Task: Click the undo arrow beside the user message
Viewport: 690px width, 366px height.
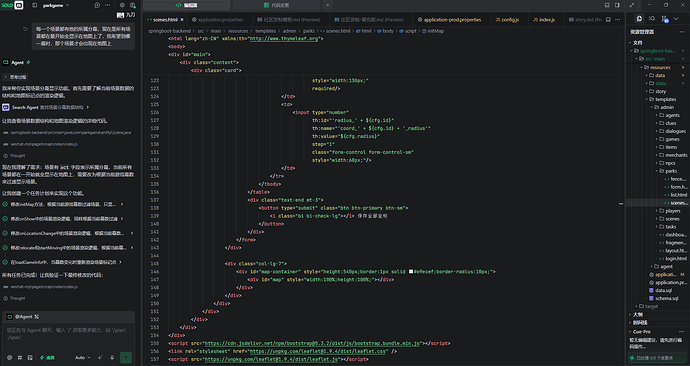Action: click(25, 29)
